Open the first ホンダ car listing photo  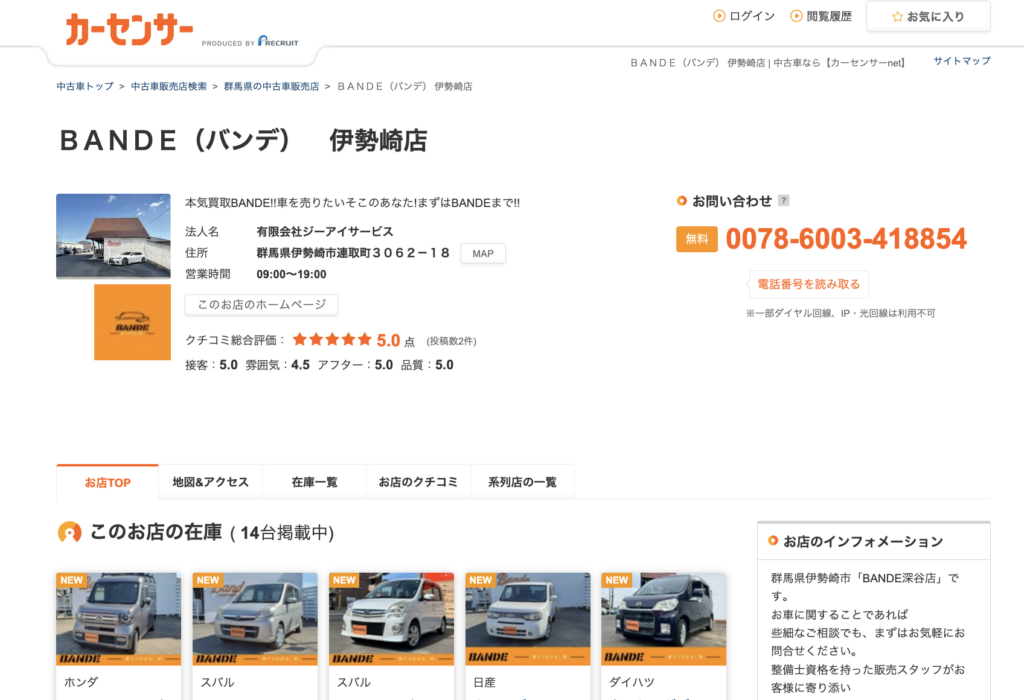[118, 618]
